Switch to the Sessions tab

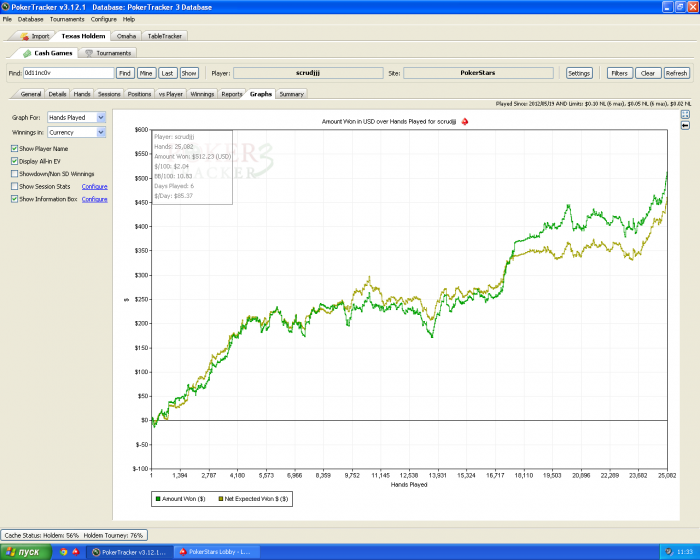(x=108, y=94)
